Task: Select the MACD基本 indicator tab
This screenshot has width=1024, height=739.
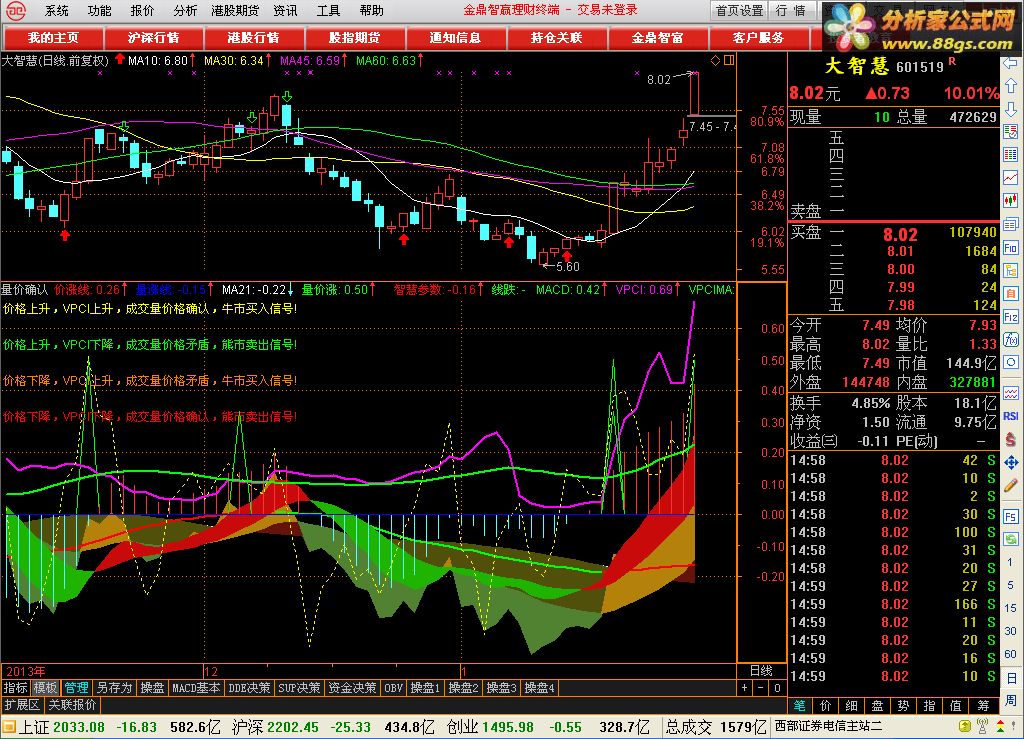Action: (196, 688)
